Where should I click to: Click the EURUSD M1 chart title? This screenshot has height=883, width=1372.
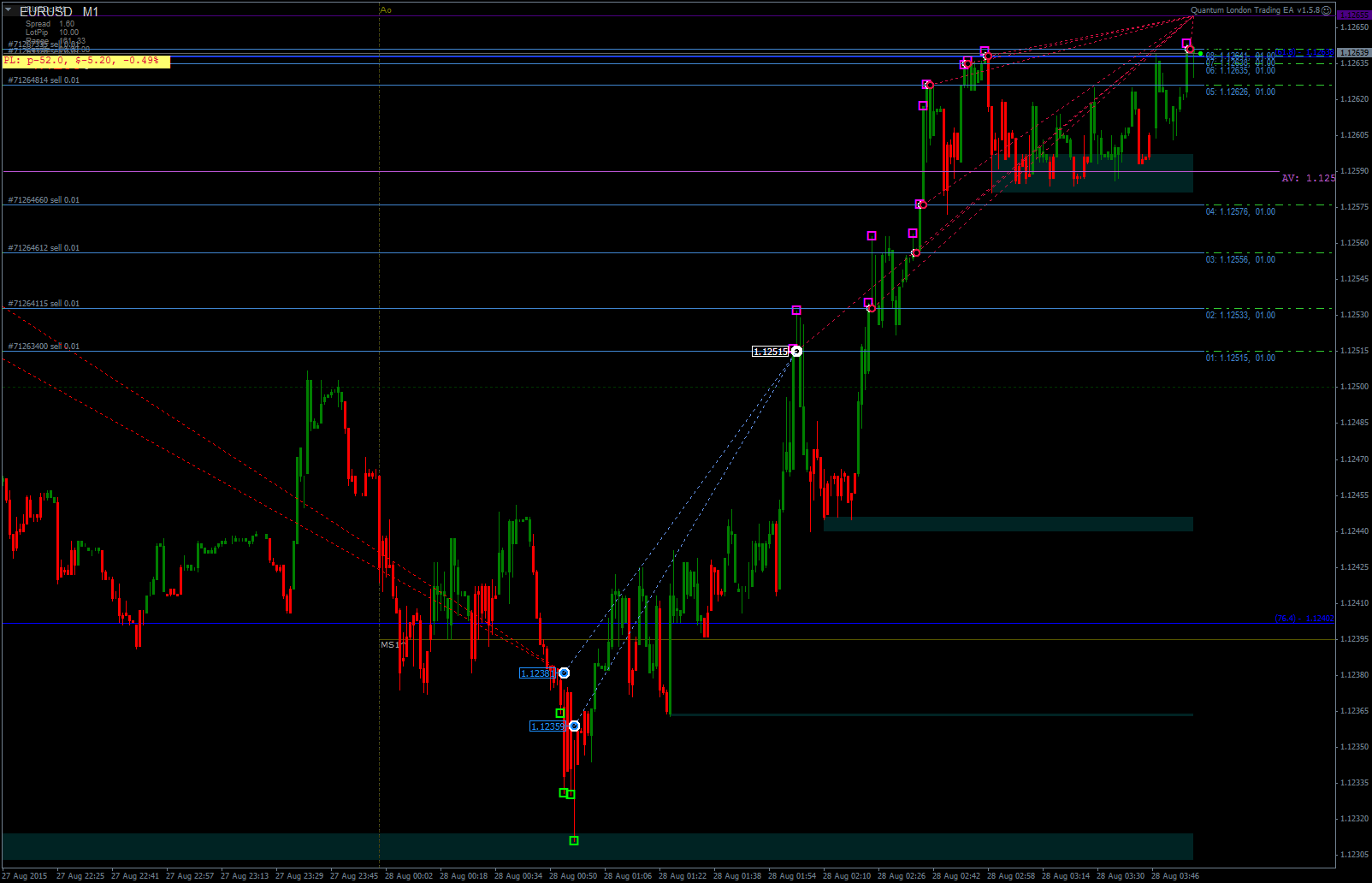click(x=59, y=12)
